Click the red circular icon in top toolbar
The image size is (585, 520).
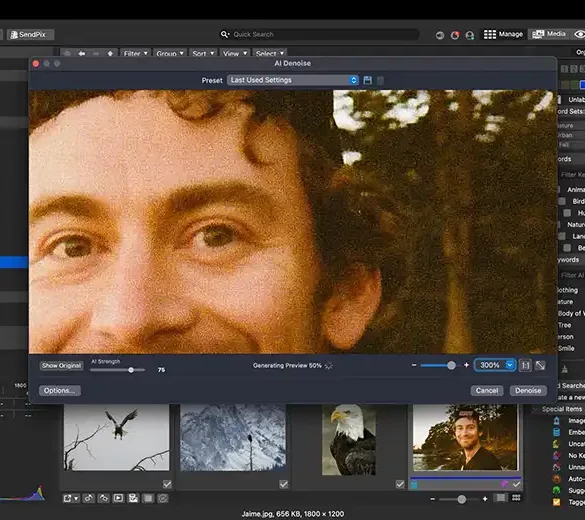[x=455, y=35]
